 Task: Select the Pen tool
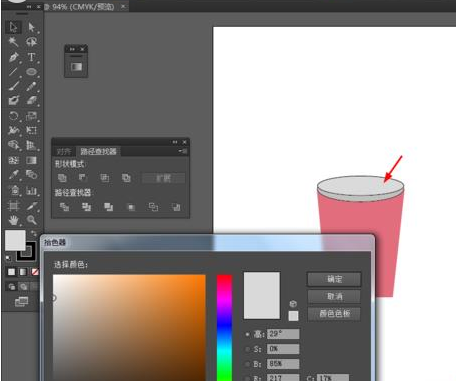click(x=13, y=57)
